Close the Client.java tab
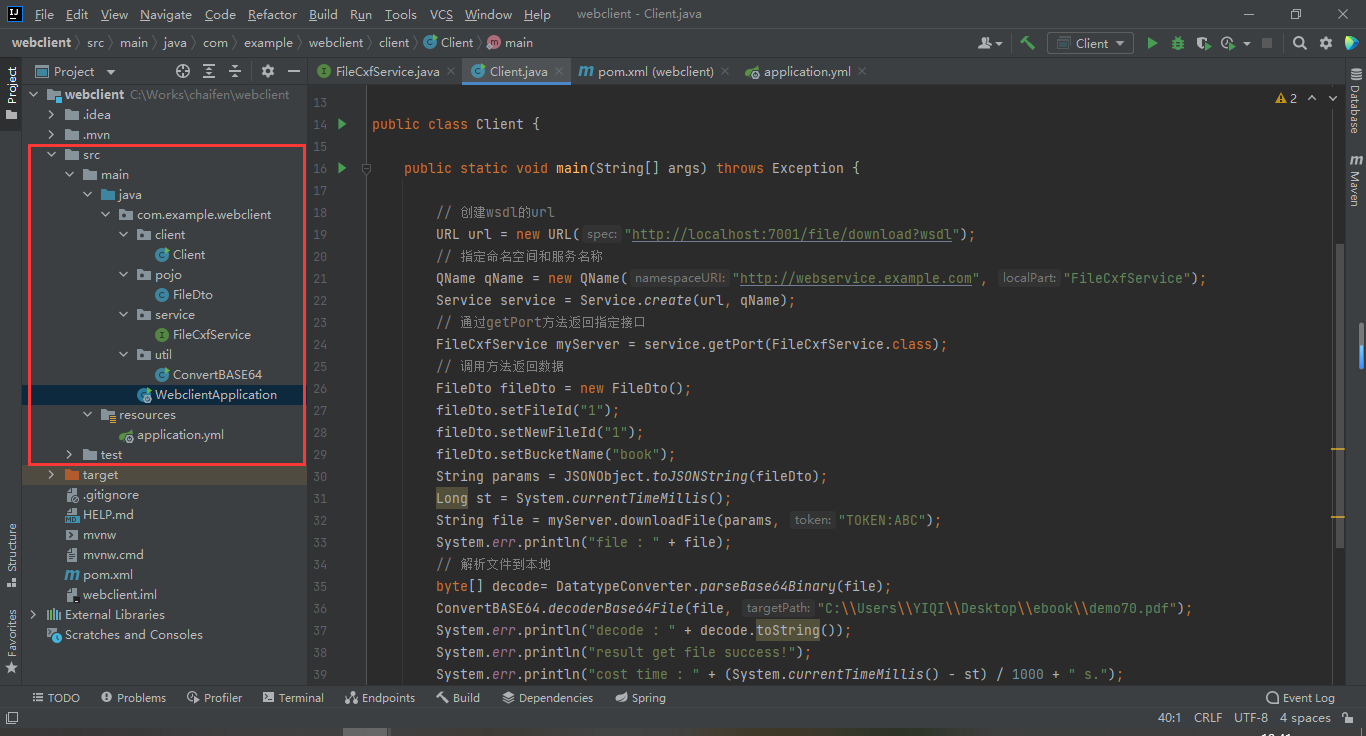The width and height of the screenshot is (1366, 736). tap(560, 71)
